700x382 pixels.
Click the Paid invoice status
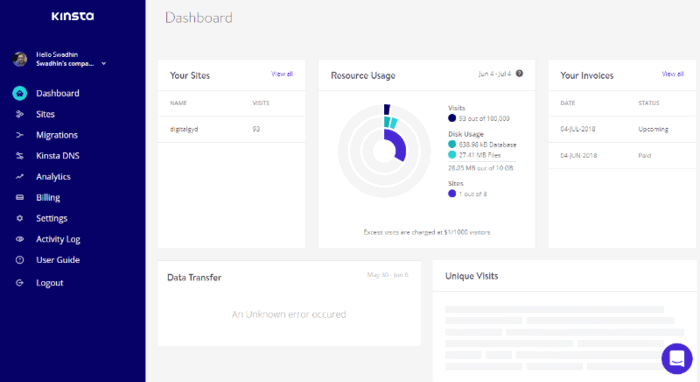[645, 156]
